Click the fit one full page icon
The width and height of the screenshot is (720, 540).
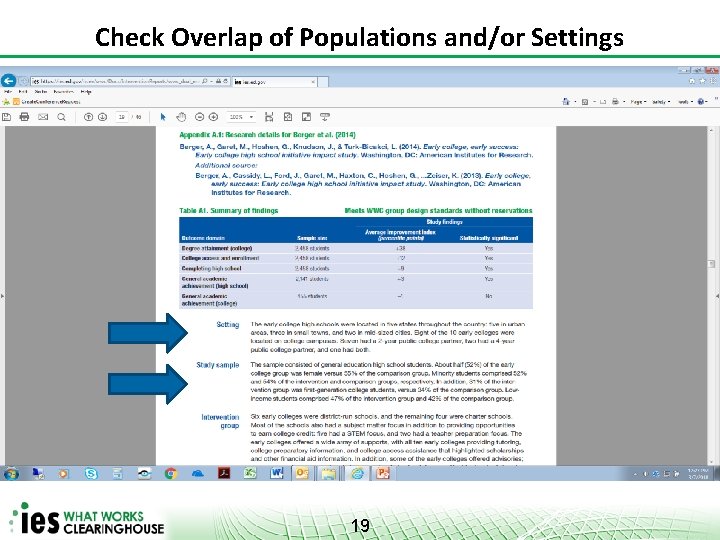click(x=288, y=117)
